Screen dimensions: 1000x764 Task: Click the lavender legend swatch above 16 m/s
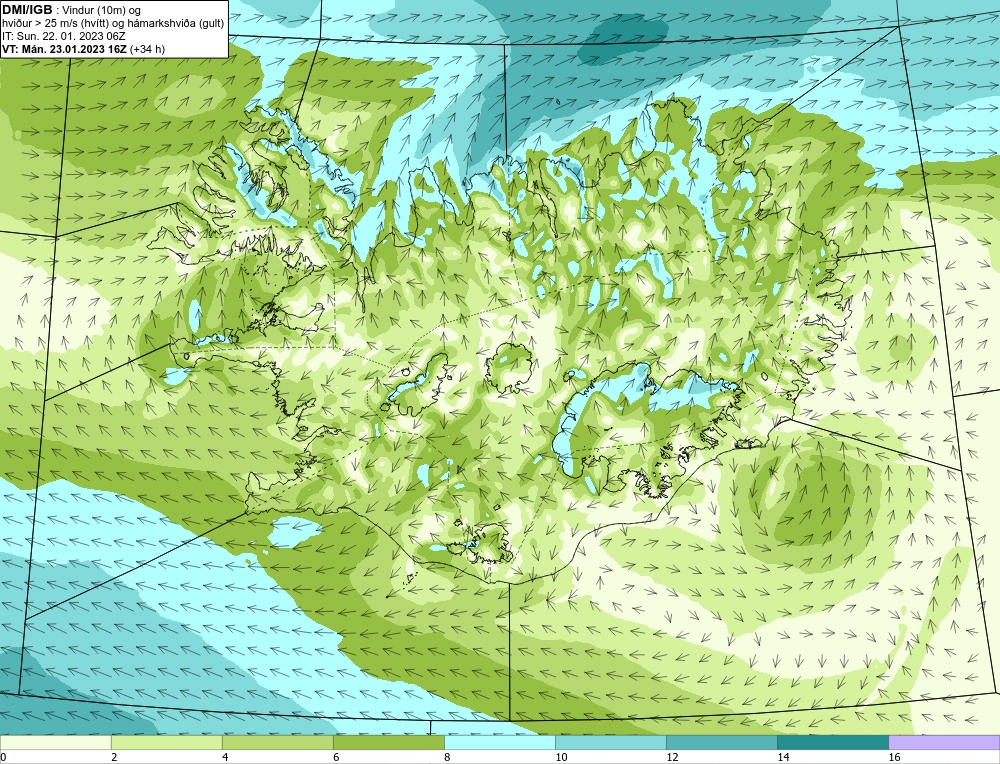(944, 742)
